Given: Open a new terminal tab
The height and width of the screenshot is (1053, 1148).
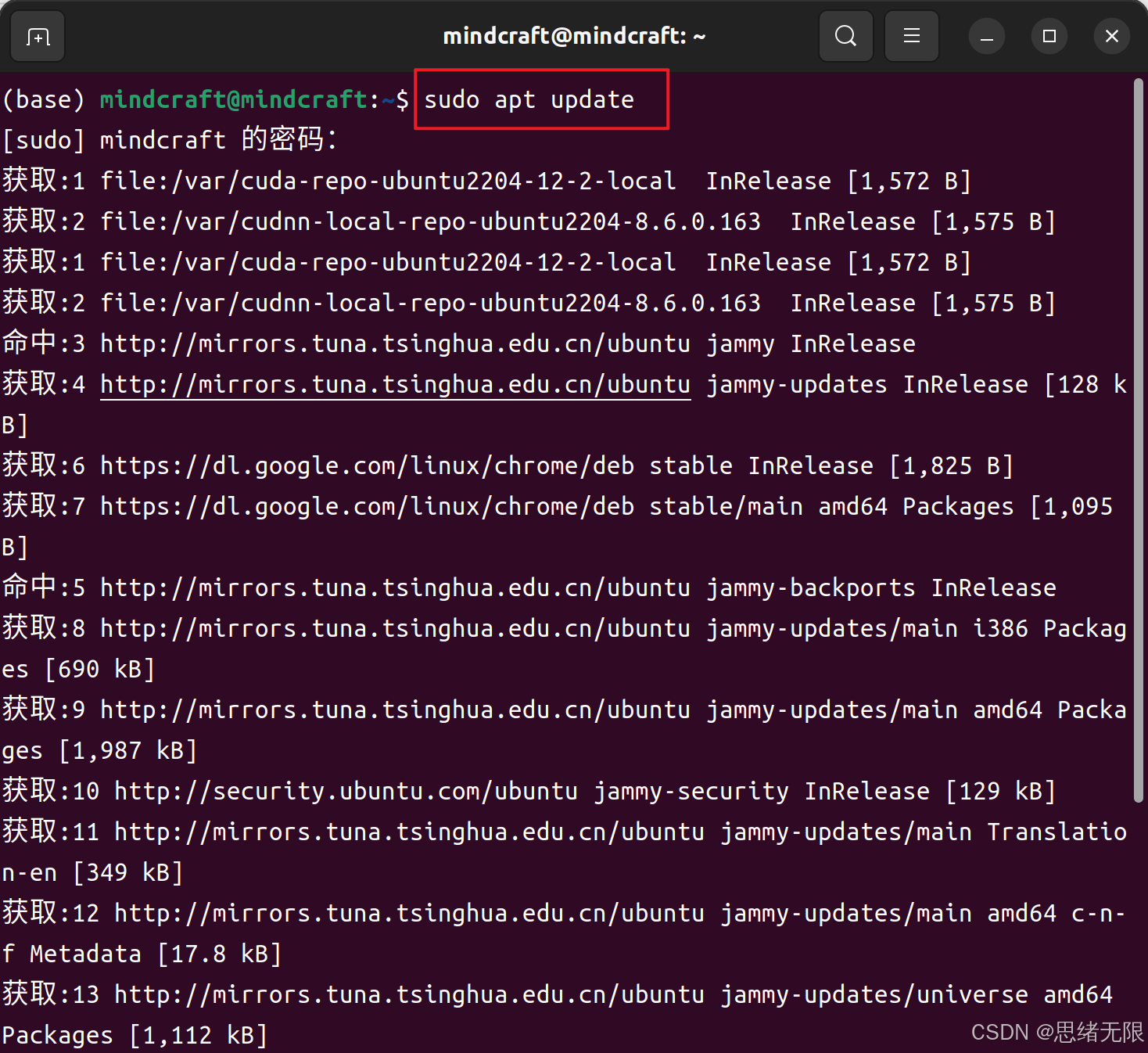Looking at the screenshot, I should pos(38,36).
